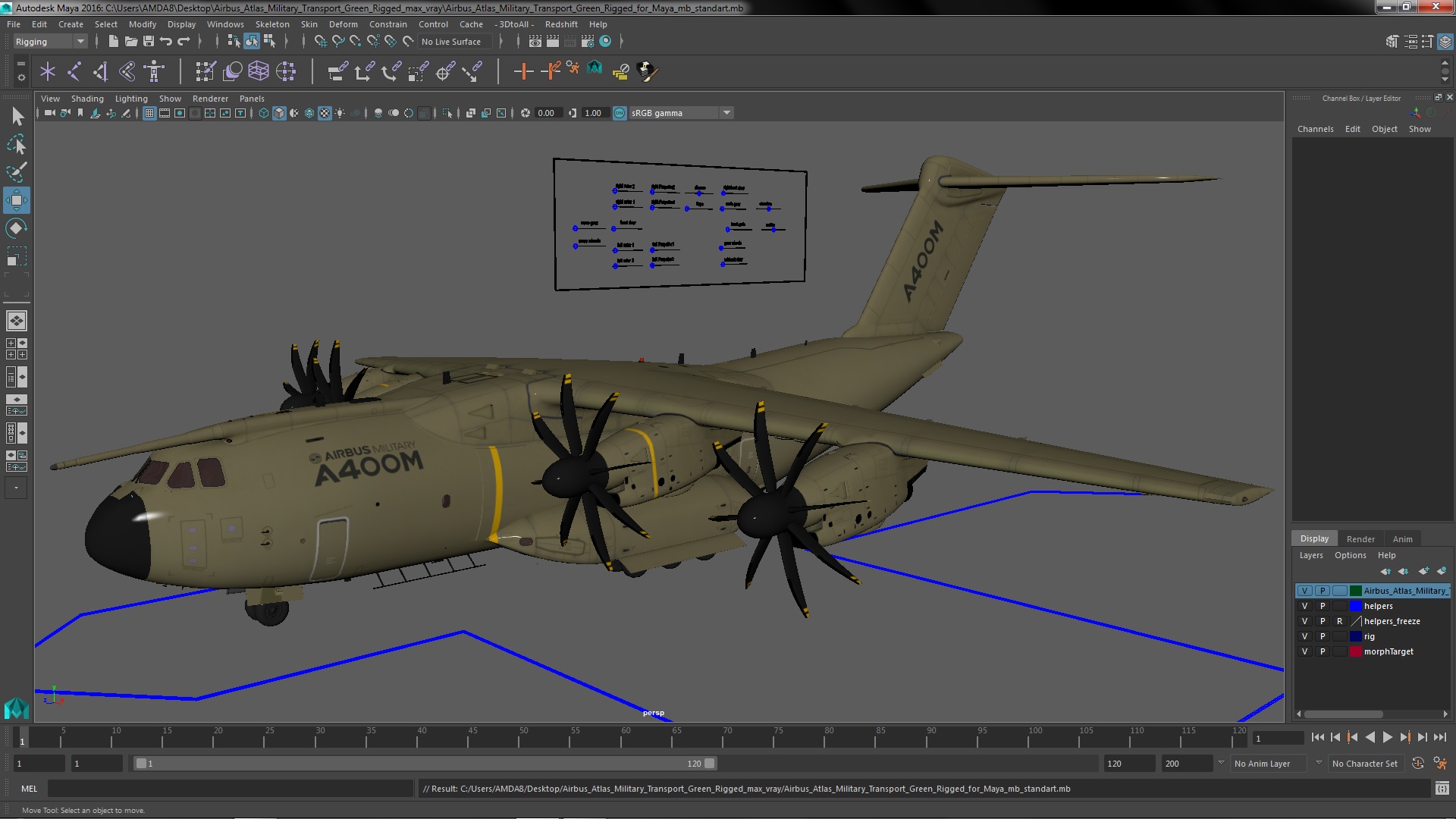Screen dimensions: 1456x819
Task: Select the Rotate tool
Action: click(x=16, y=228)
